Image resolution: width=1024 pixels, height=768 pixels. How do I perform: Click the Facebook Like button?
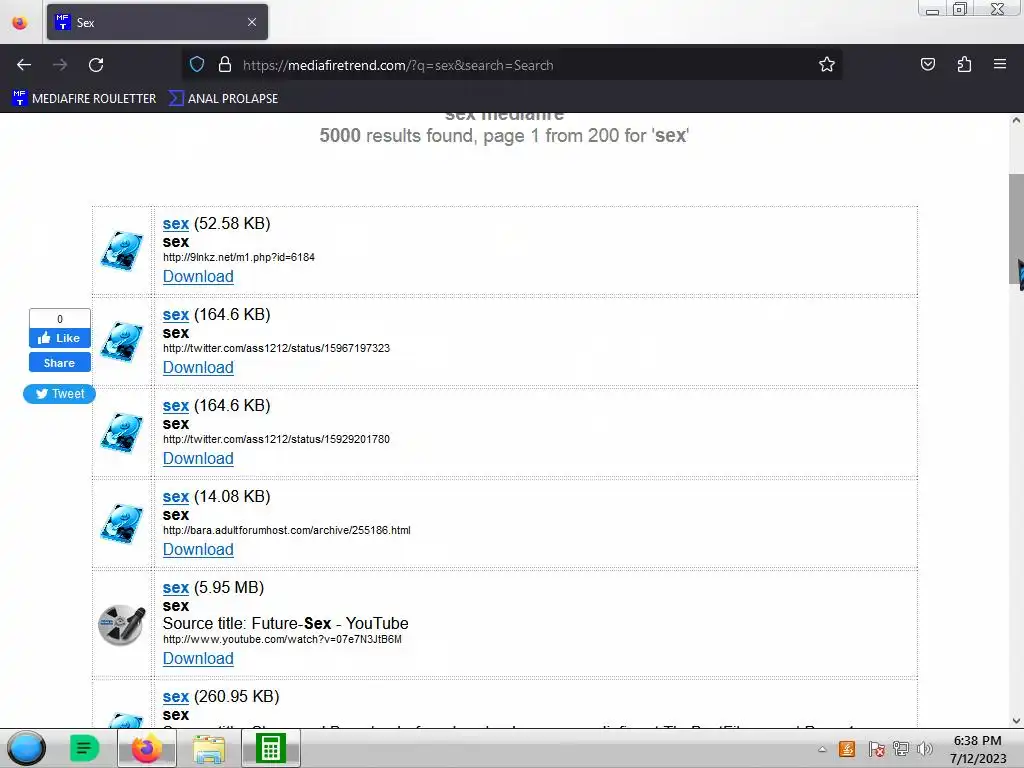[x=59, y=338]
